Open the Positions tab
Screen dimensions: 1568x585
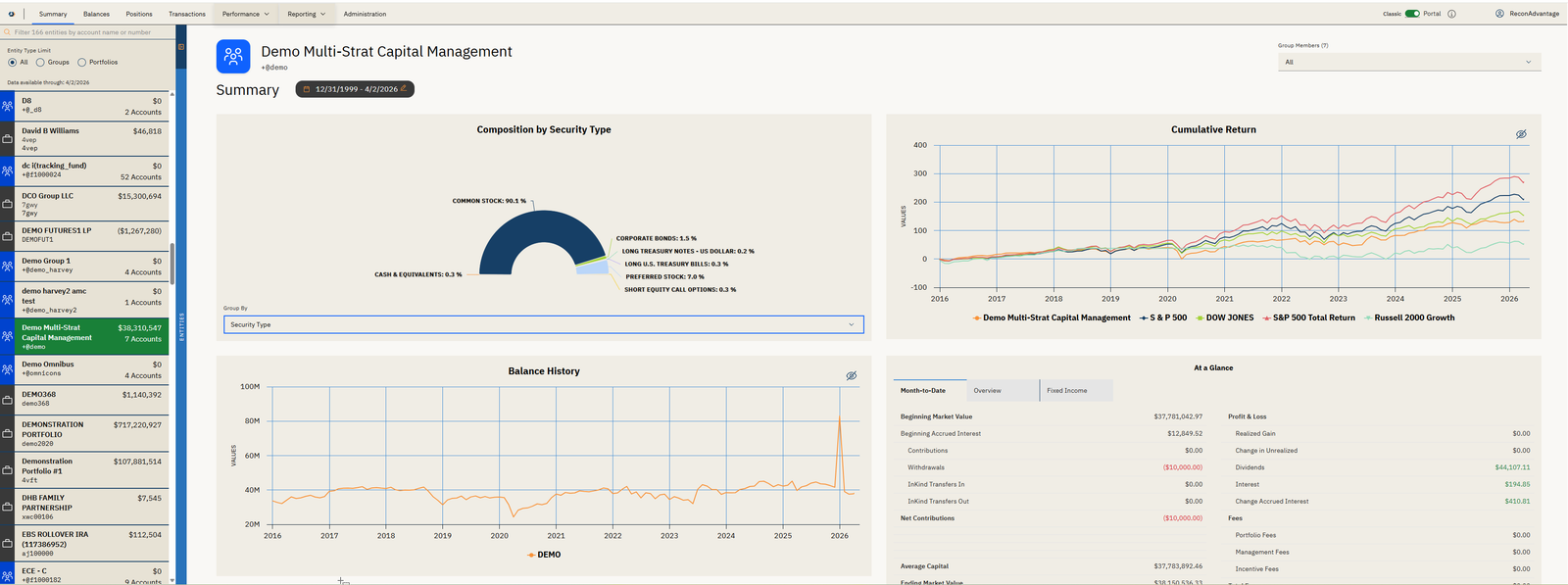[x=139, y=14]
